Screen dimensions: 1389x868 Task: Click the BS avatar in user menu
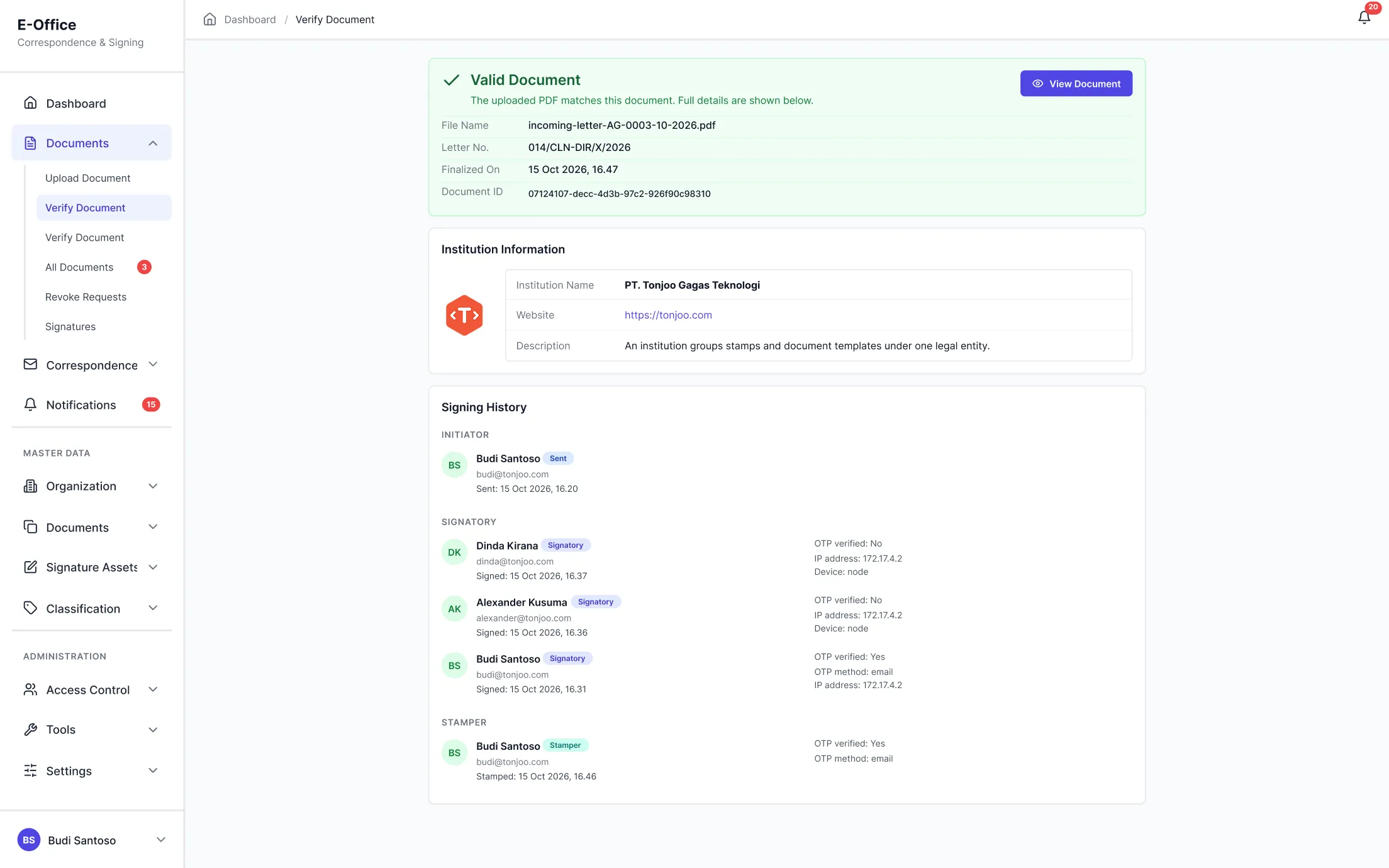pyautogui.click(x=29, y=840)
